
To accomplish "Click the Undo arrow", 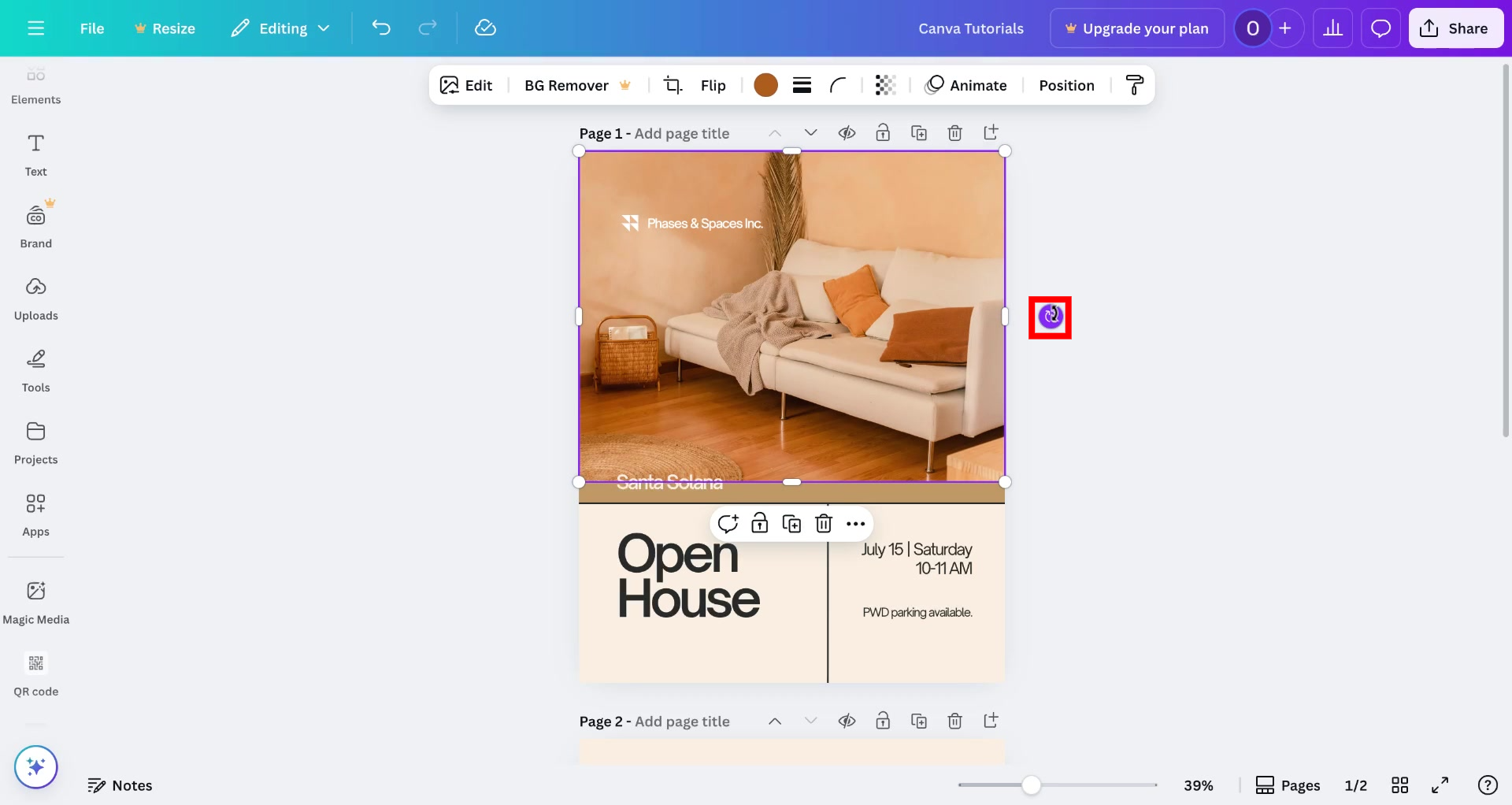I will (x=381, y=28).
